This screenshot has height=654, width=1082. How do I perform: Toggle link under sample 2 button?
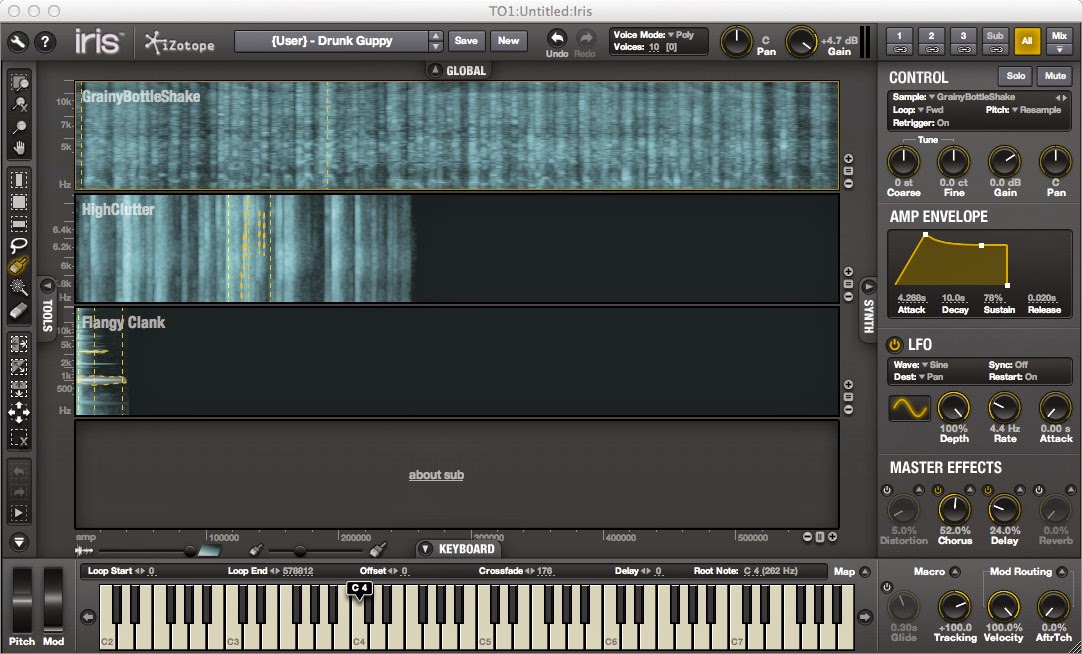932,49
